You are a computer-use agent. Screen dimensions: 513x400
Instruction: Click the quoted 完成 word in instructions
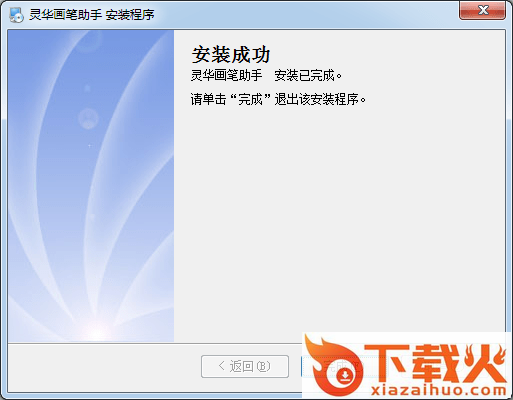click(250, 99)
